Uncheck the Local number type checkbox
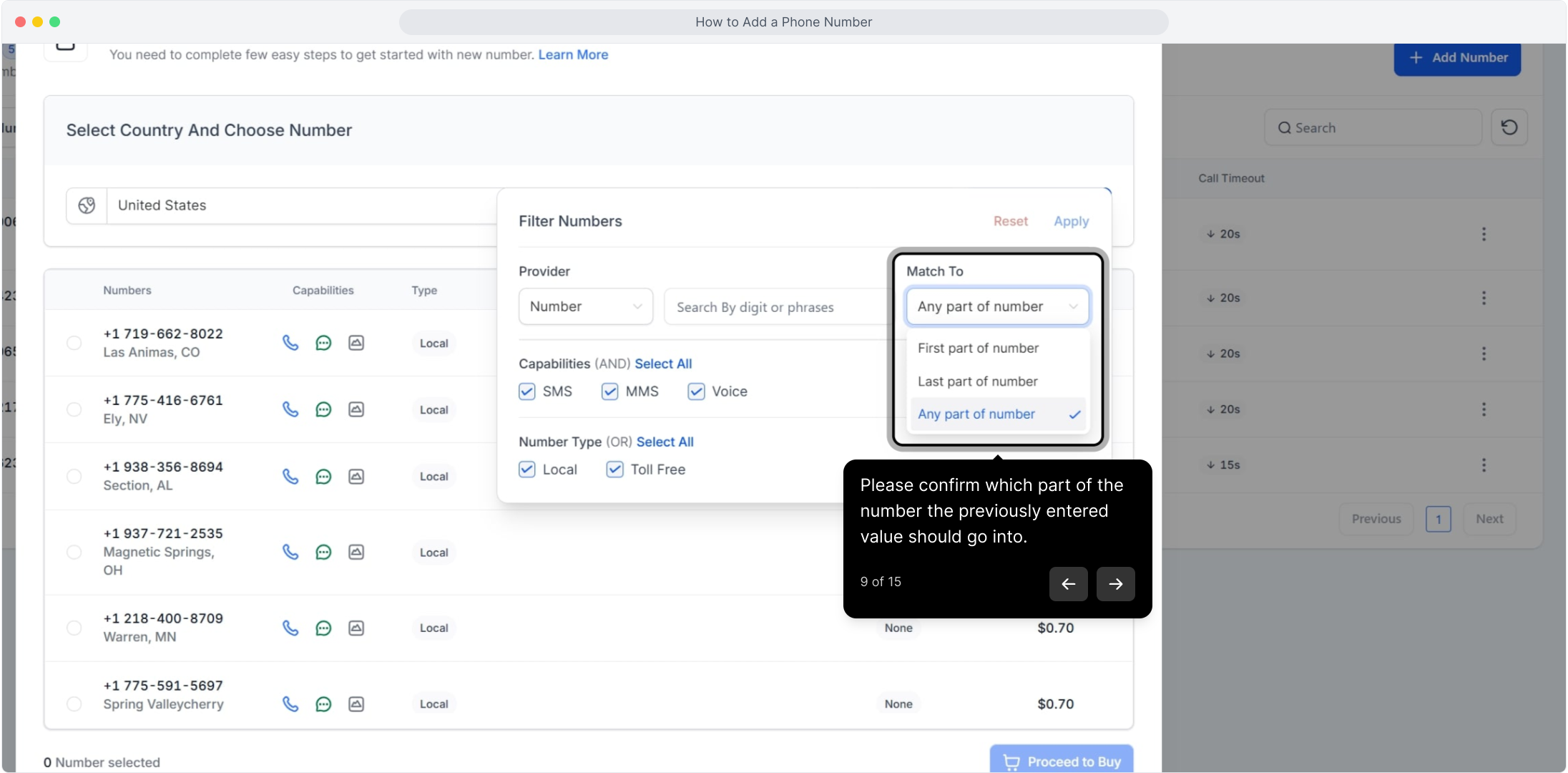This screenshot has width=1568, height=773. click(x=527, y=470)
